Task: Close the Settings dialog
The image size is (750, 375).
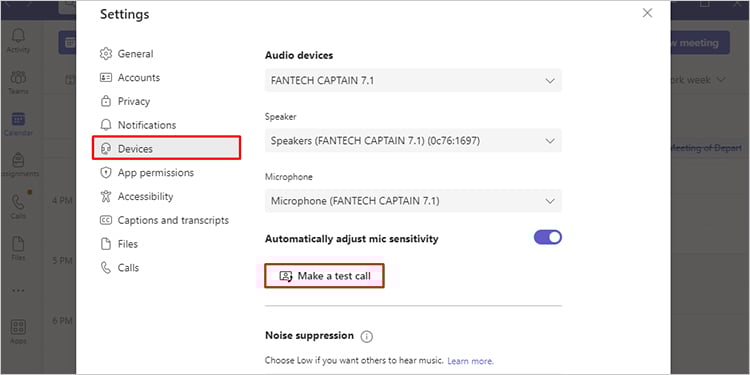Action: point(647,13)
